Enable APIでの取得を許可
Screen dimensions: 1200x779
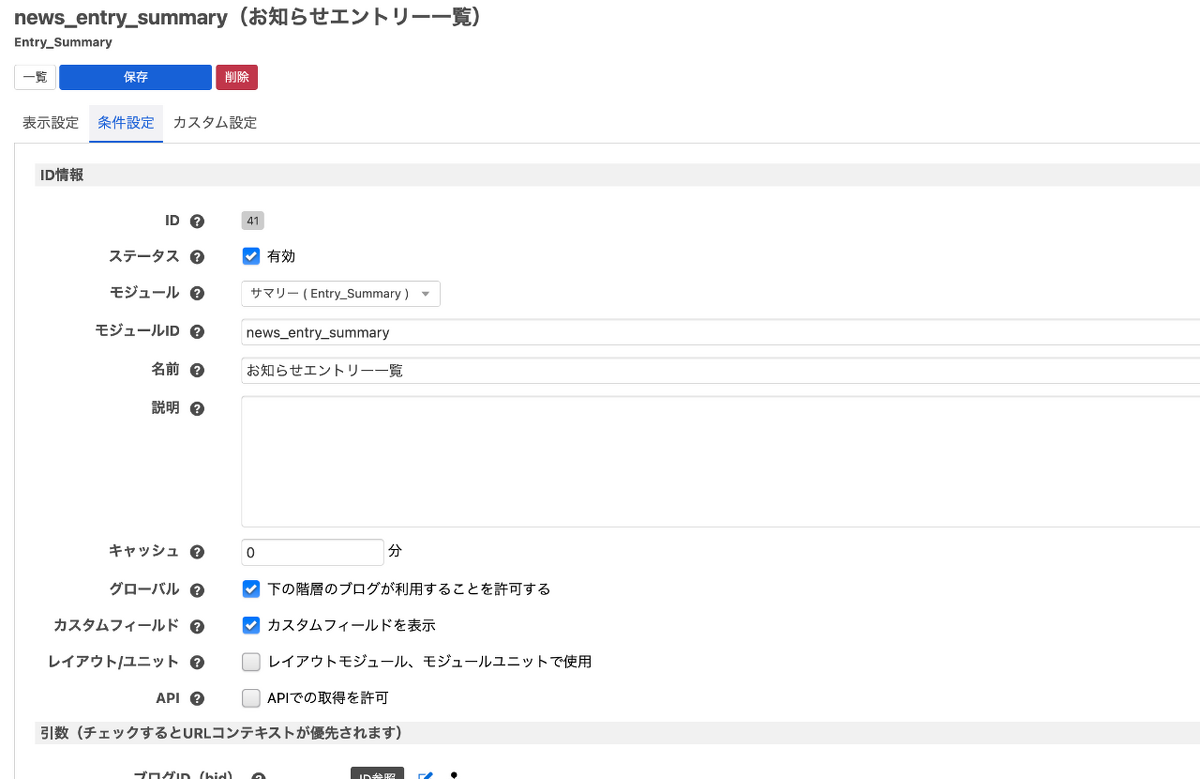(x=252, y=697)
